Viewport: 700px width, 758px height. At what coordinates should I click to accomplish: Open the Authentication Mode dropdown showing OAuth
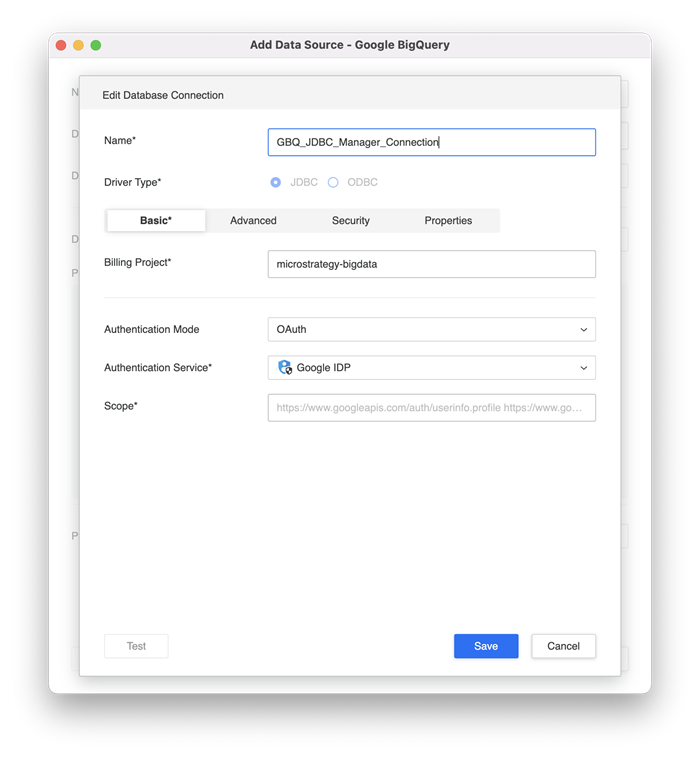(431, 330)
